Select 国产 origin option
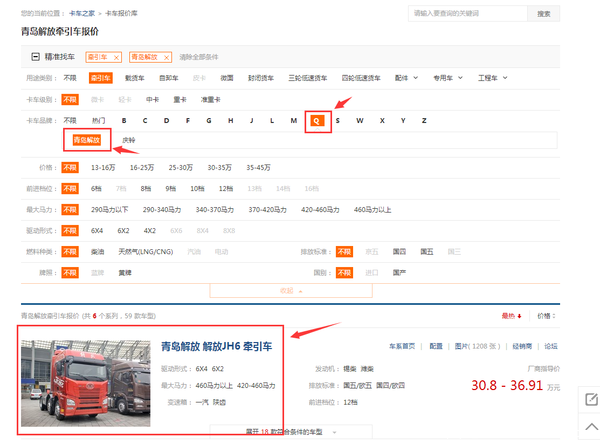Viewport: 600px width, 444px height. tap(399, 273)
